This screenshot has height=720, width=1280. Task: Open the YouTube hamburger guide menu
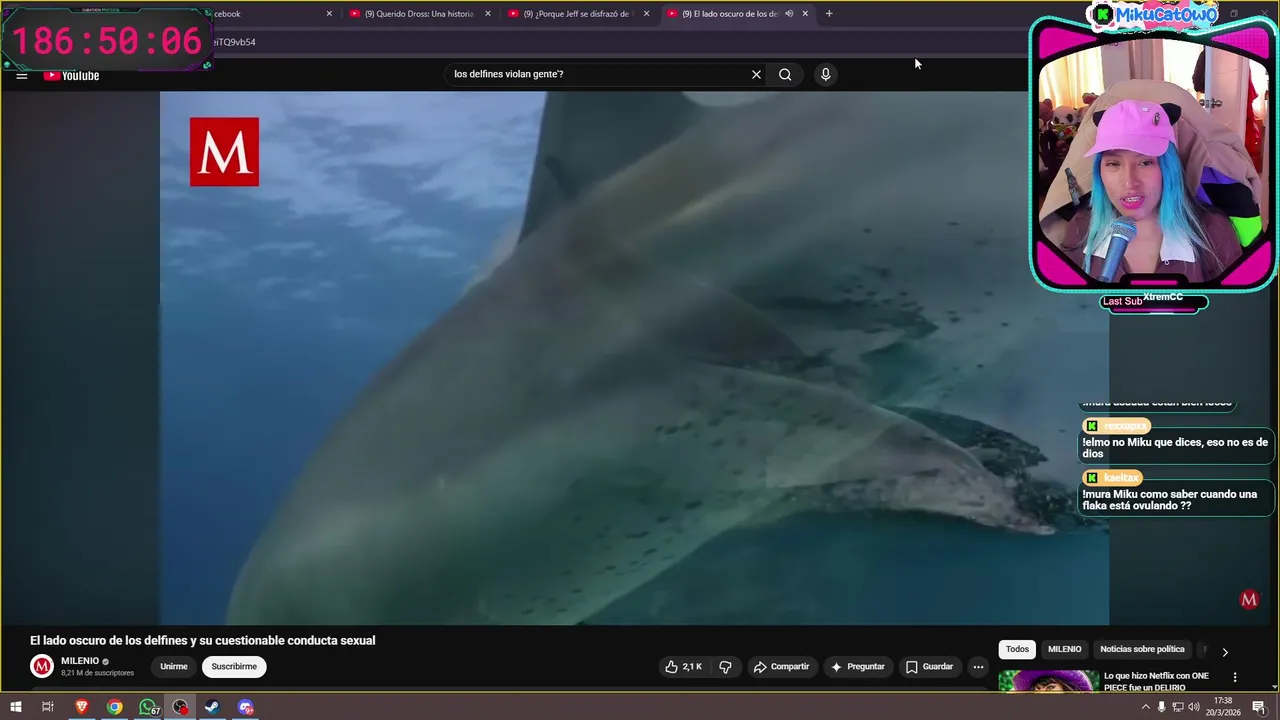click(21, 75)
